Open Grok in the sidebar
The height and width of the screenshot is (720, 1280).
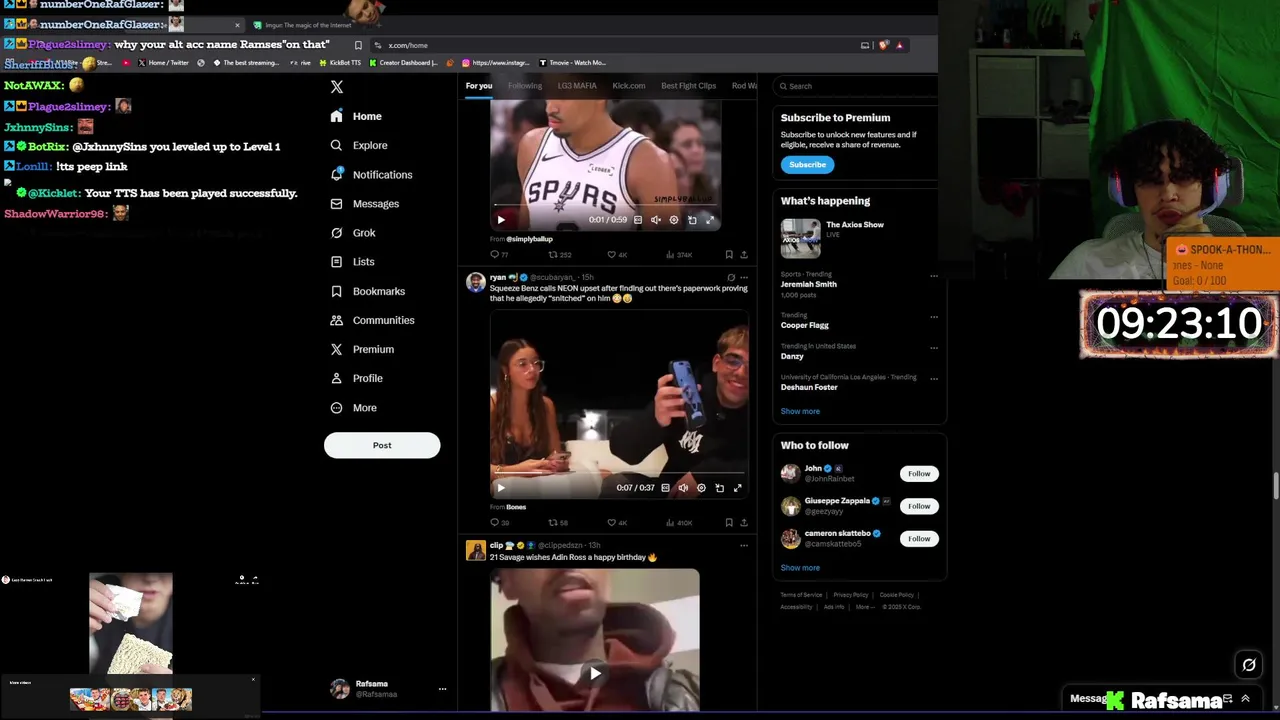(x=352, y=232)
